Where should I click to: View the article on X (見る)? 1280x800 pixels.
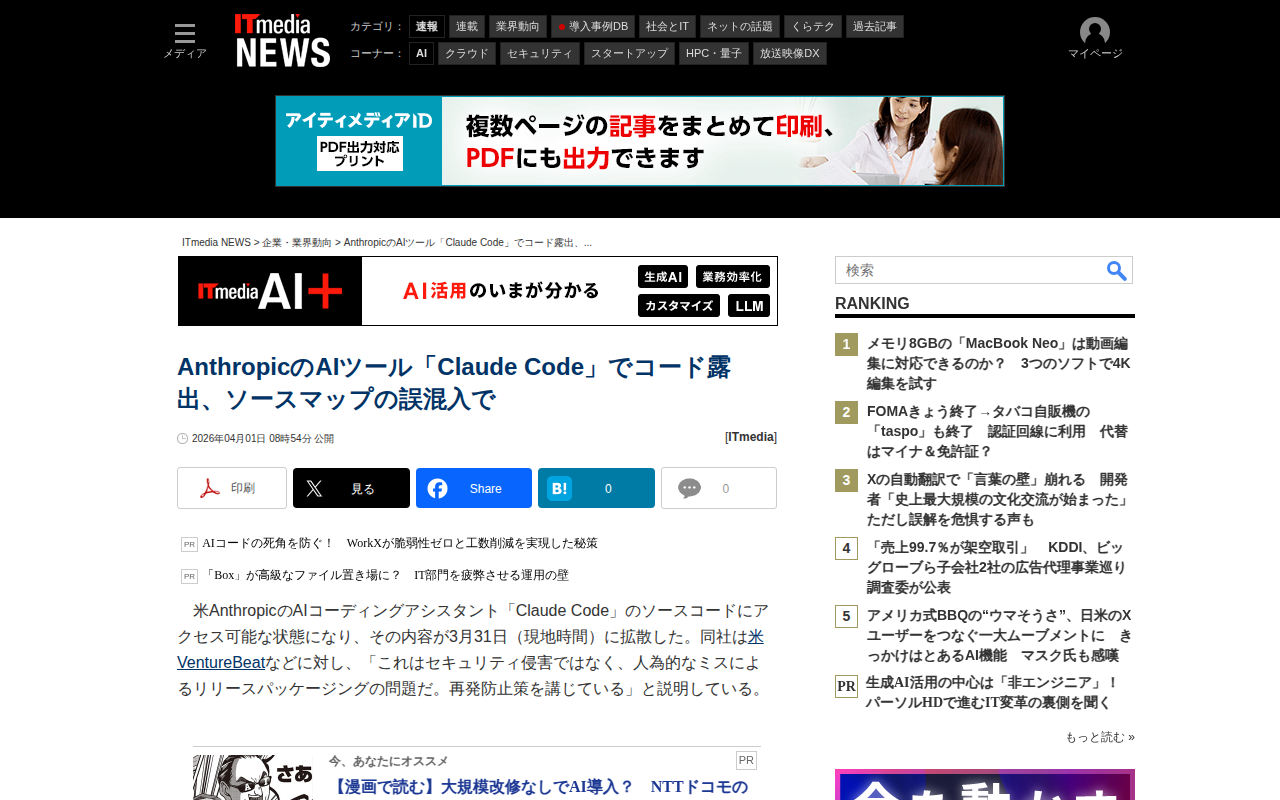(x=351, y=488)
